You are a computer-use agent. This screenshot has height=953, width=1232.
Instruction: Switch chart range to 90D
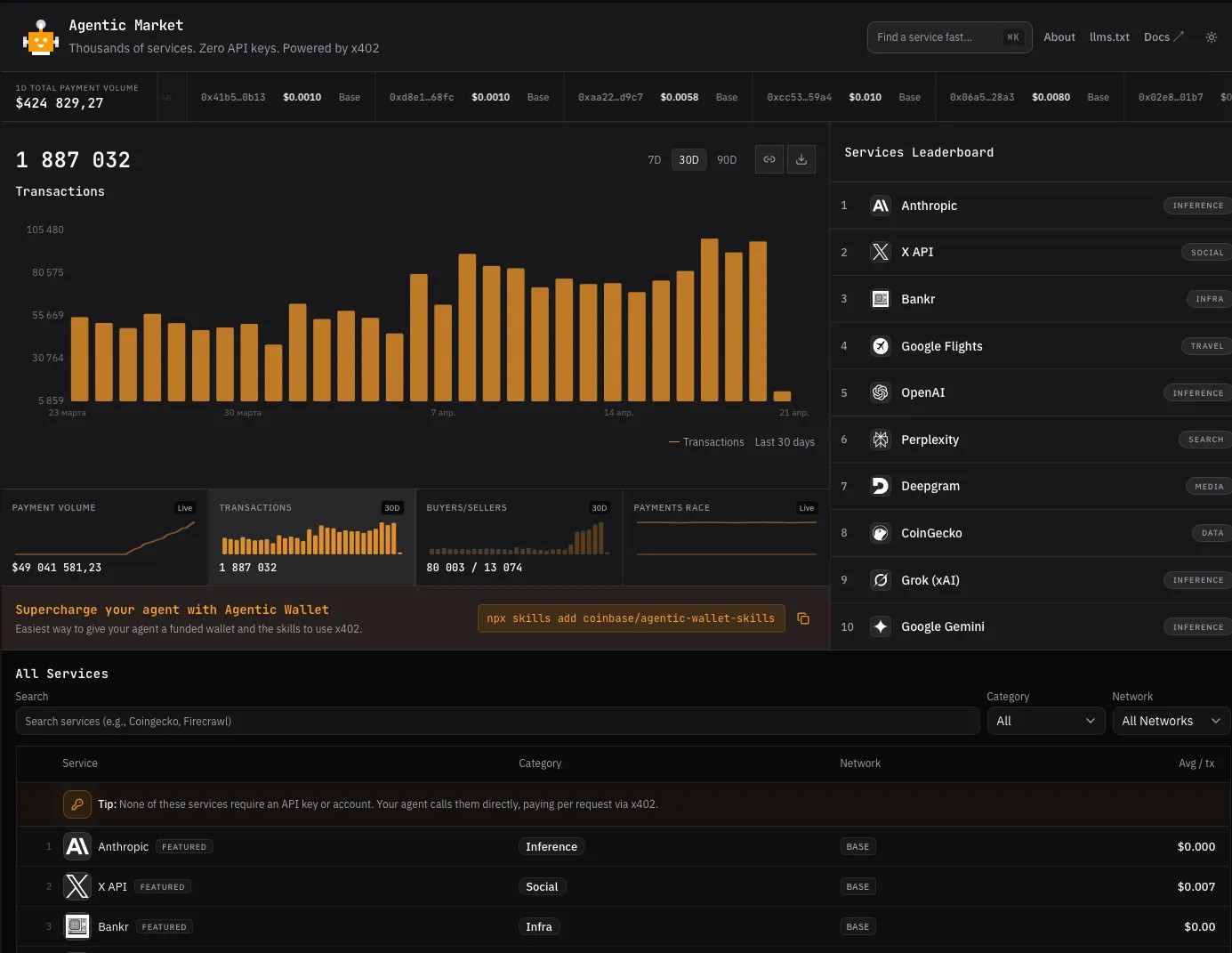(727, 160)
